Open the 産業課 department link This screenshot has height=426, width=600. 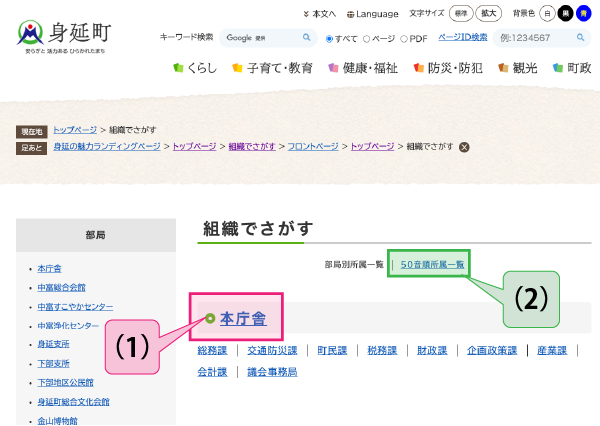(x=552, y=350)
